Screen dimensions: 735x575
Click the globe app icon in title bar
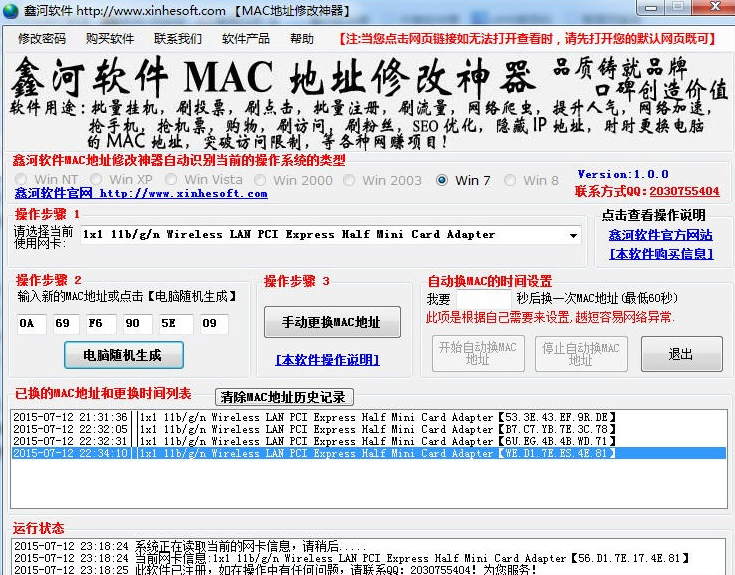tap(10, 10)
